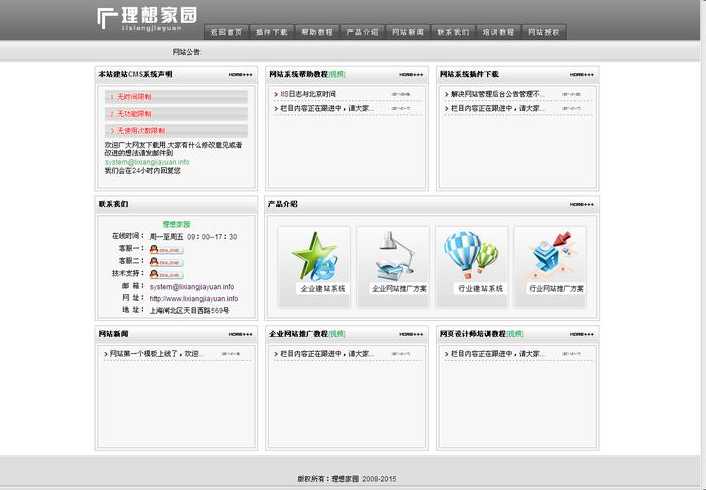Click the 产品介绍 panel heading
Screen dimensions: 706x490
point(283,204)
